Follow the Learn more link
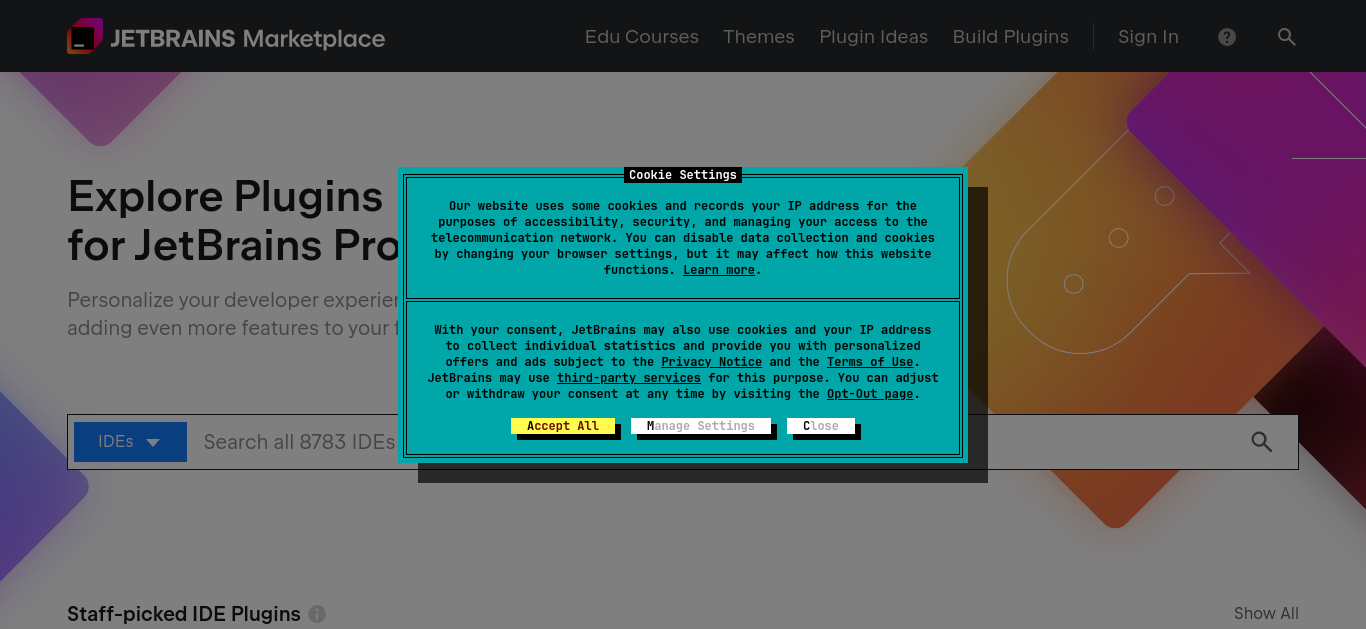Screen dimensions: 1366x629 point(719,270)
